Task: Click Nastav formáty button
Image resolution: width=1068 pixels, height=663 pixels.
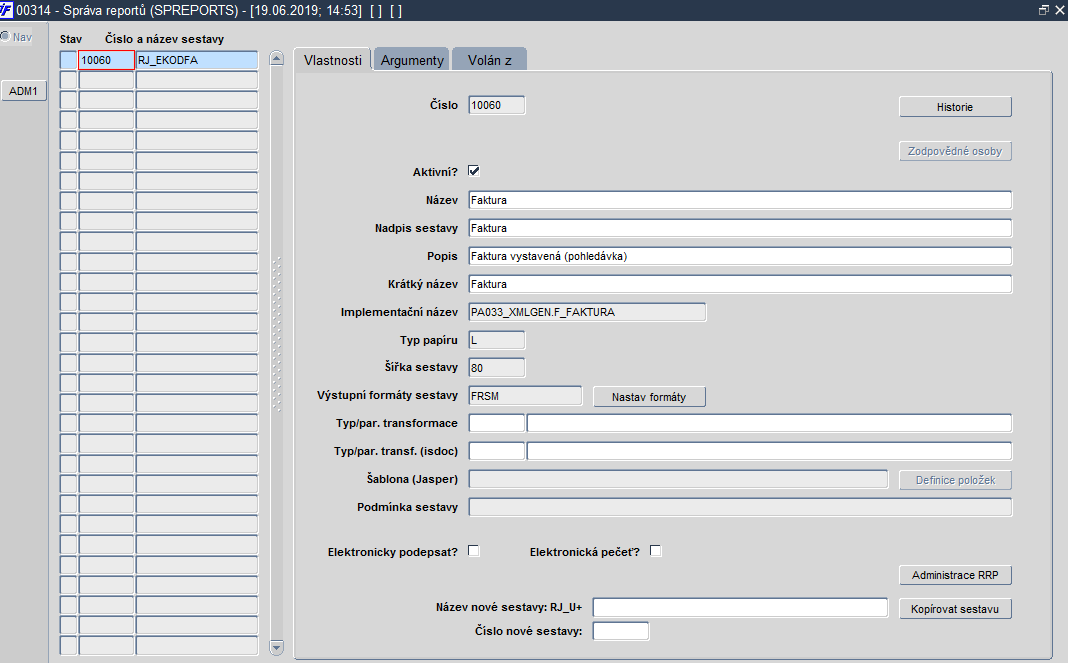Action: click(649, 397)
